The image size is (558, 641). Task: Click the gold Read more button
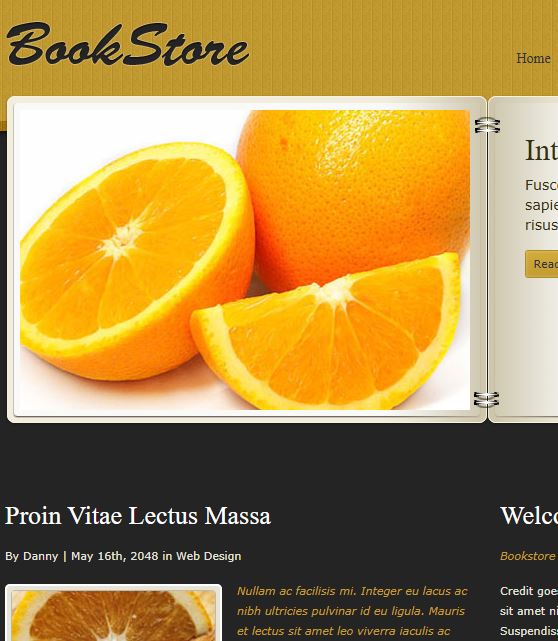(542, 264)
